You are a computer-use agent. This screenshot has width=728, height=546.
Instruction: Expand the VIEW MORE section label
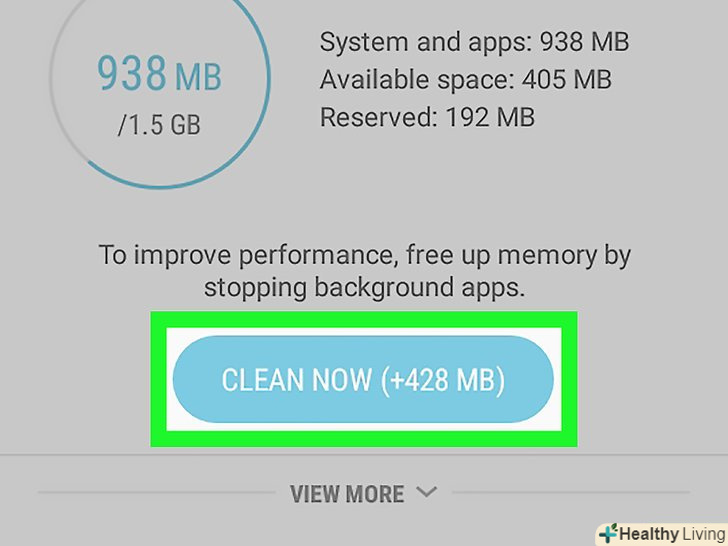(347, 494)
